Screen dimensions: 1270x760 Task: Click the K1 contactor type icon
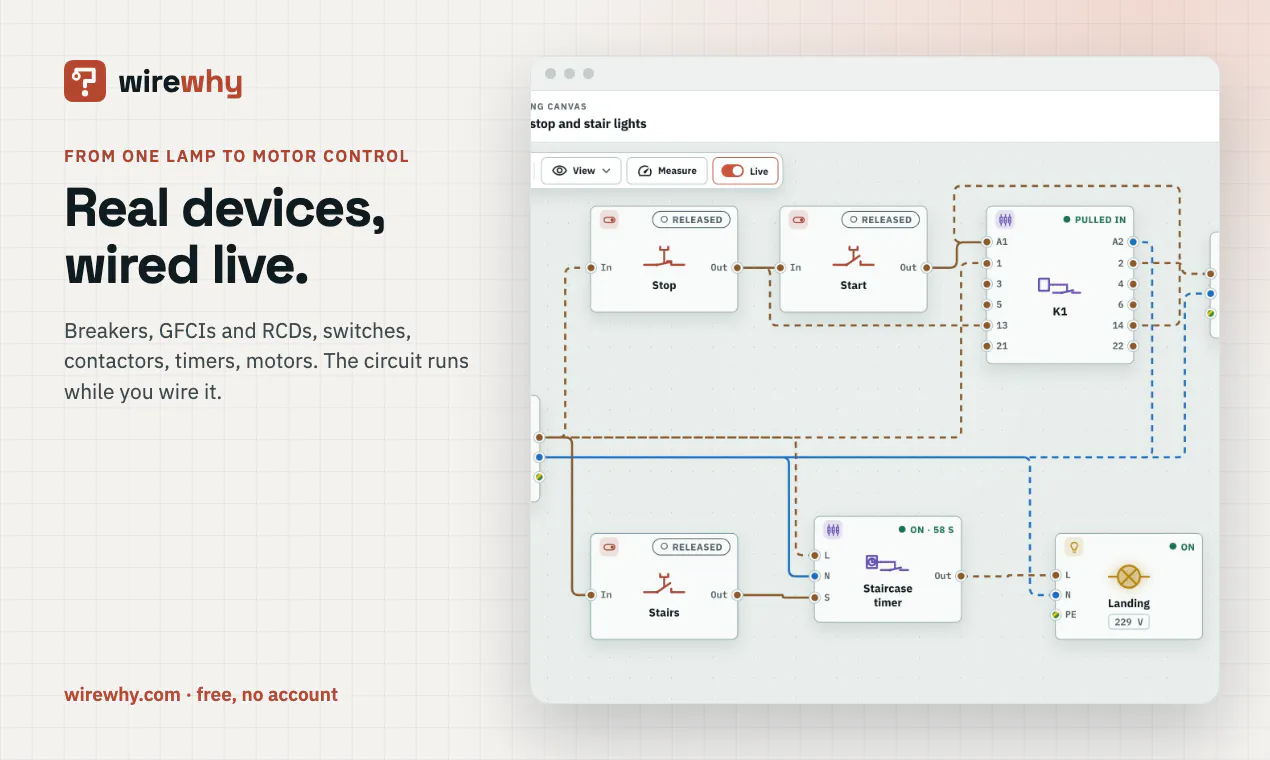(1005, 220)
